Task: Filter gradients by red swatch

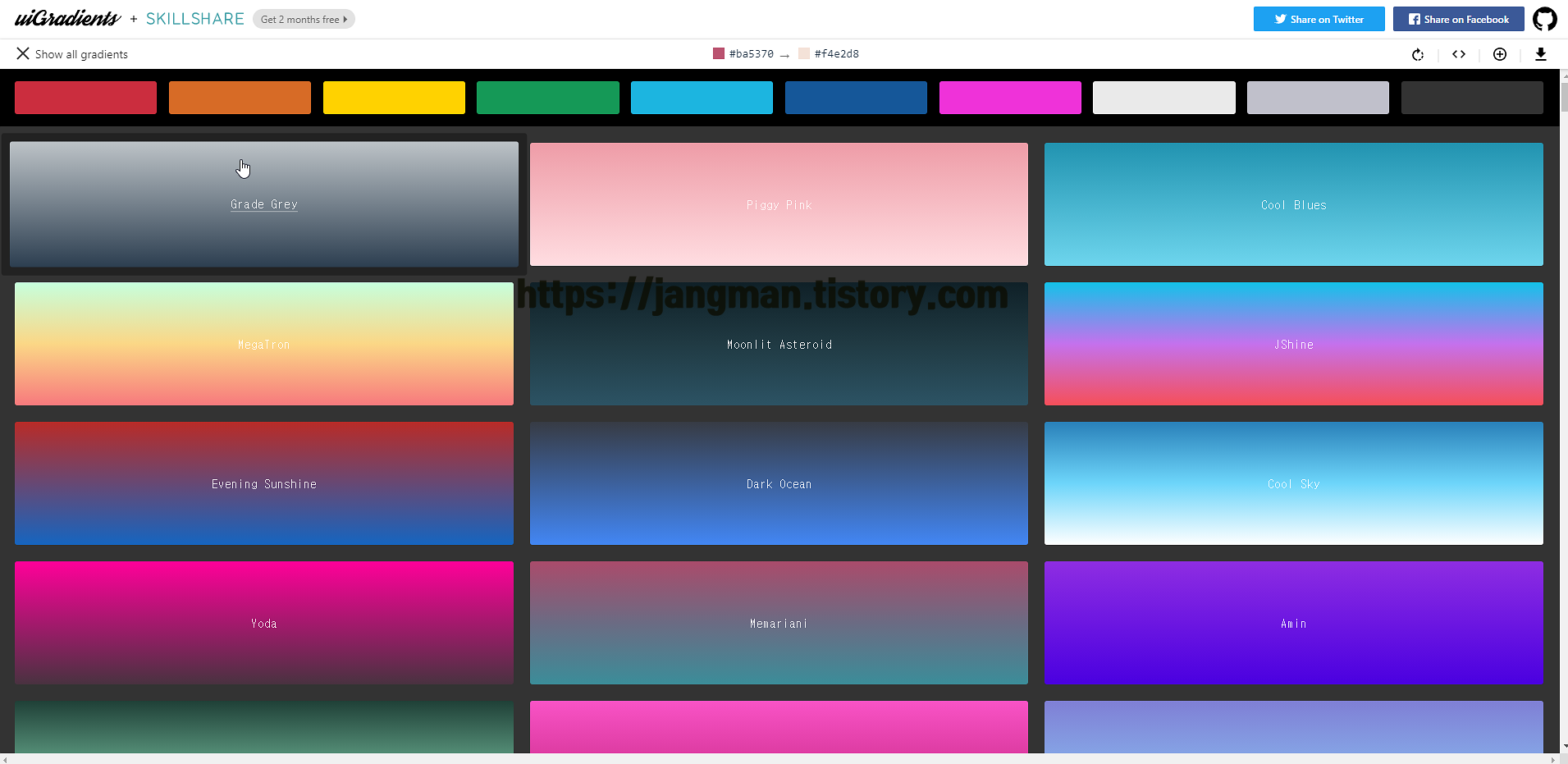Action: pos(85,98)
